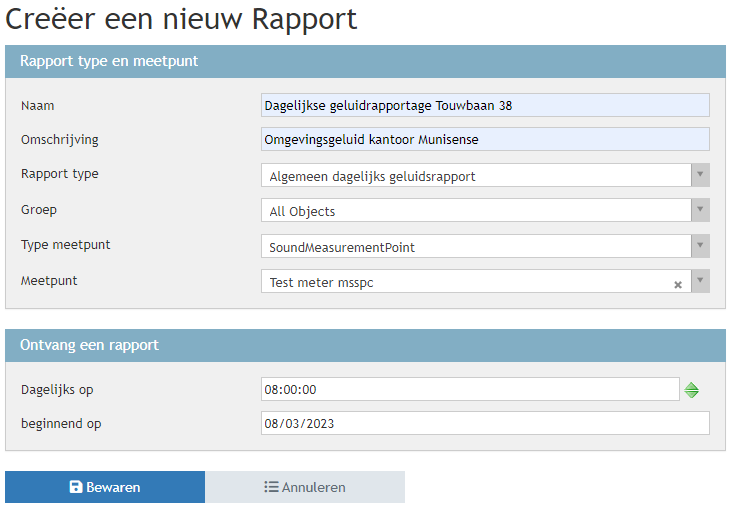
Task: Expand the Meetpunt dropdown arrow
Action: 700,282
